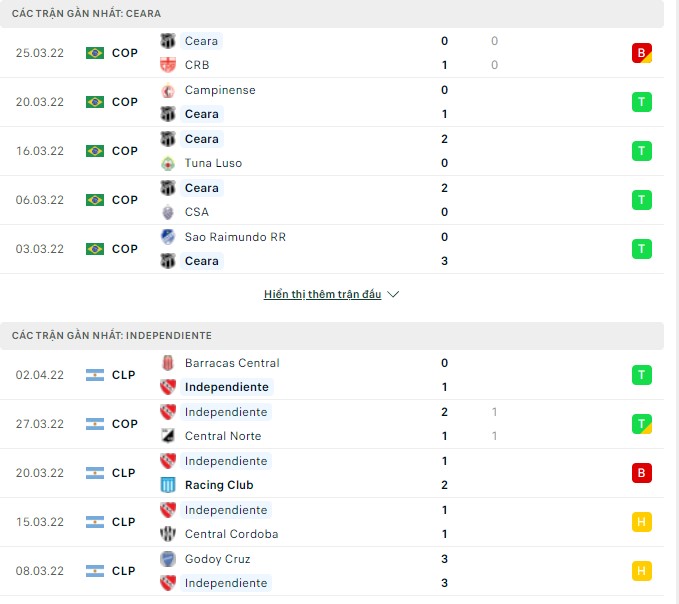Click the Tuna Luso team crest
This screenshot has height=604, width=679.
168,163
